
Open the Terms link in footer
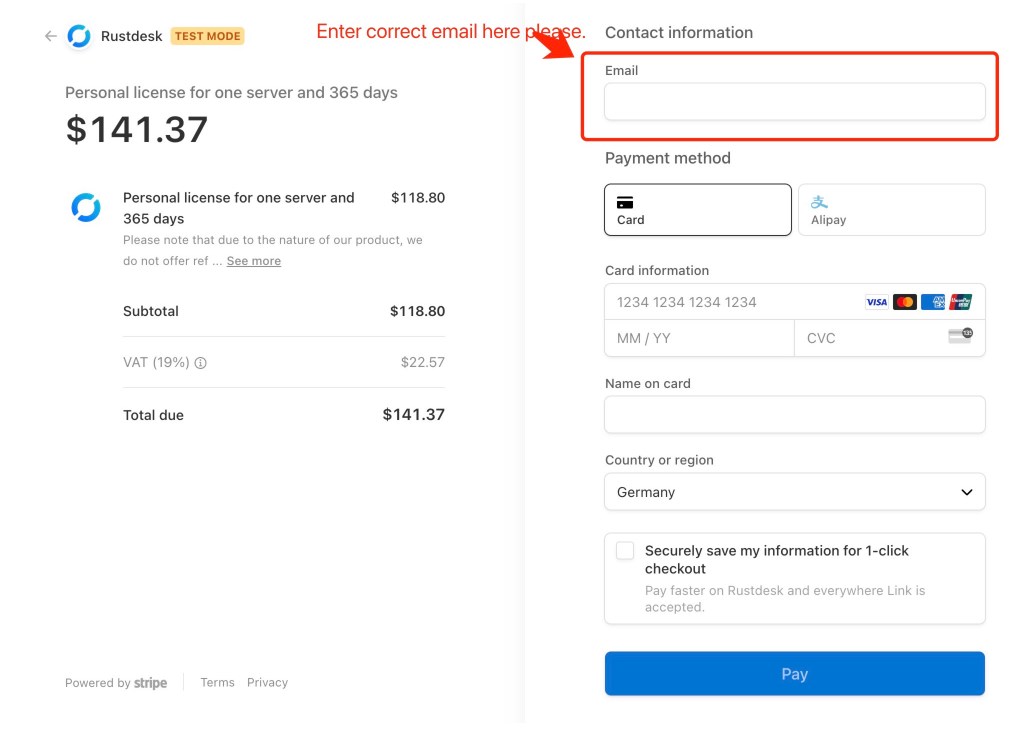(217, 683)
